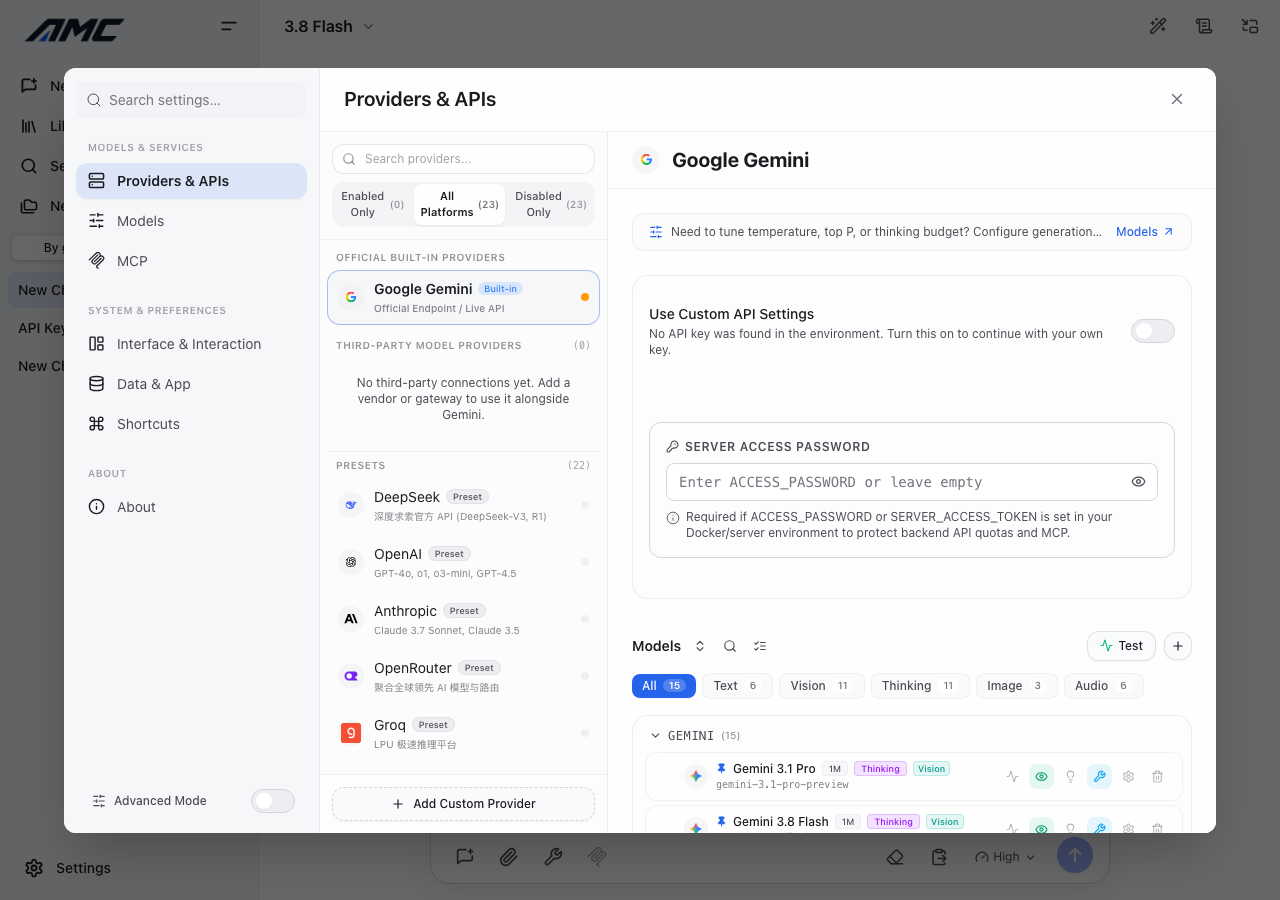The image size is (1280, 900).
Task: Select the Groq preset provider
Action: tap(463, 734)
